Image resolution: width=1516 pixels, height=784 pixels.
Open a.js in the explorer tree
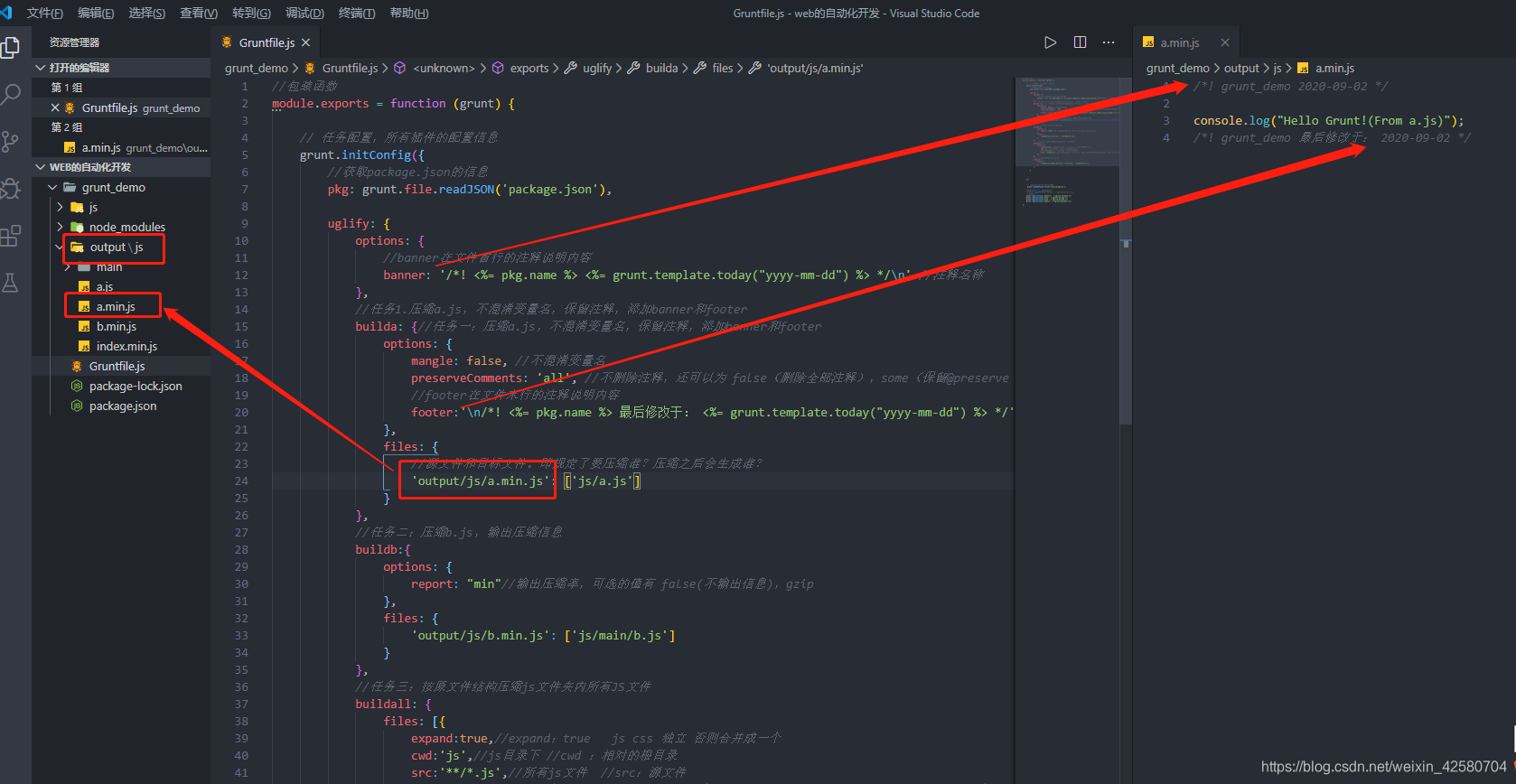[121, 286]
